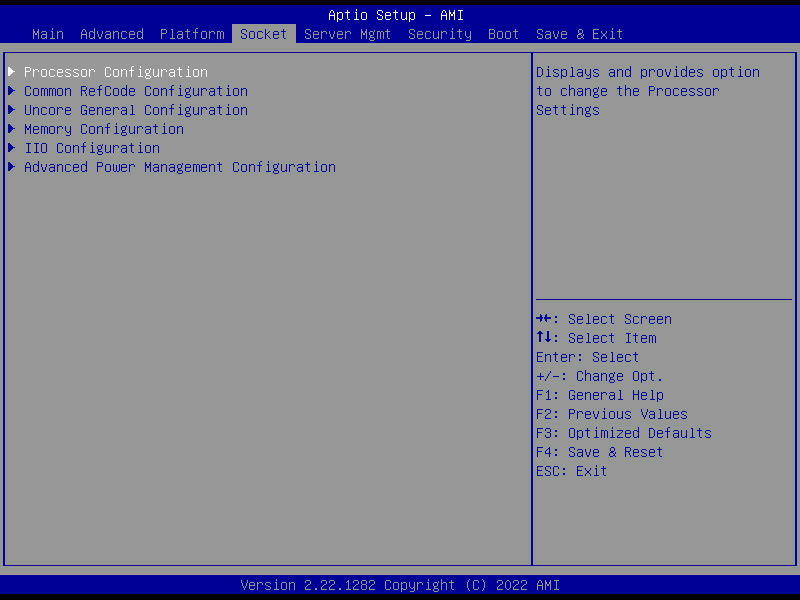Open the Boot tab

pyautogui.click(x=504, y=34)
